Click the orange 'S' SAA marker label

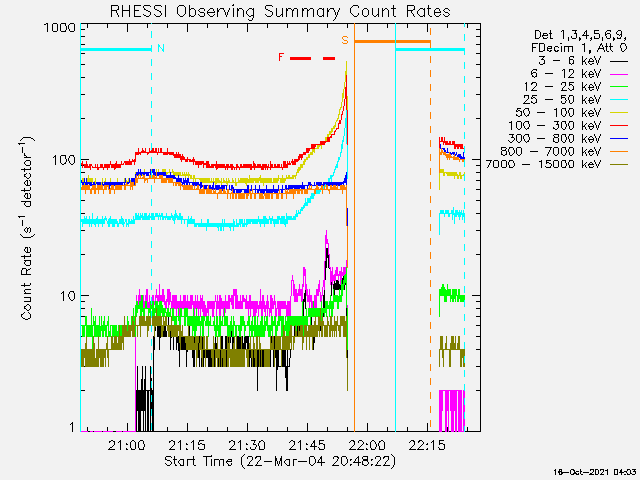[345, 40]
